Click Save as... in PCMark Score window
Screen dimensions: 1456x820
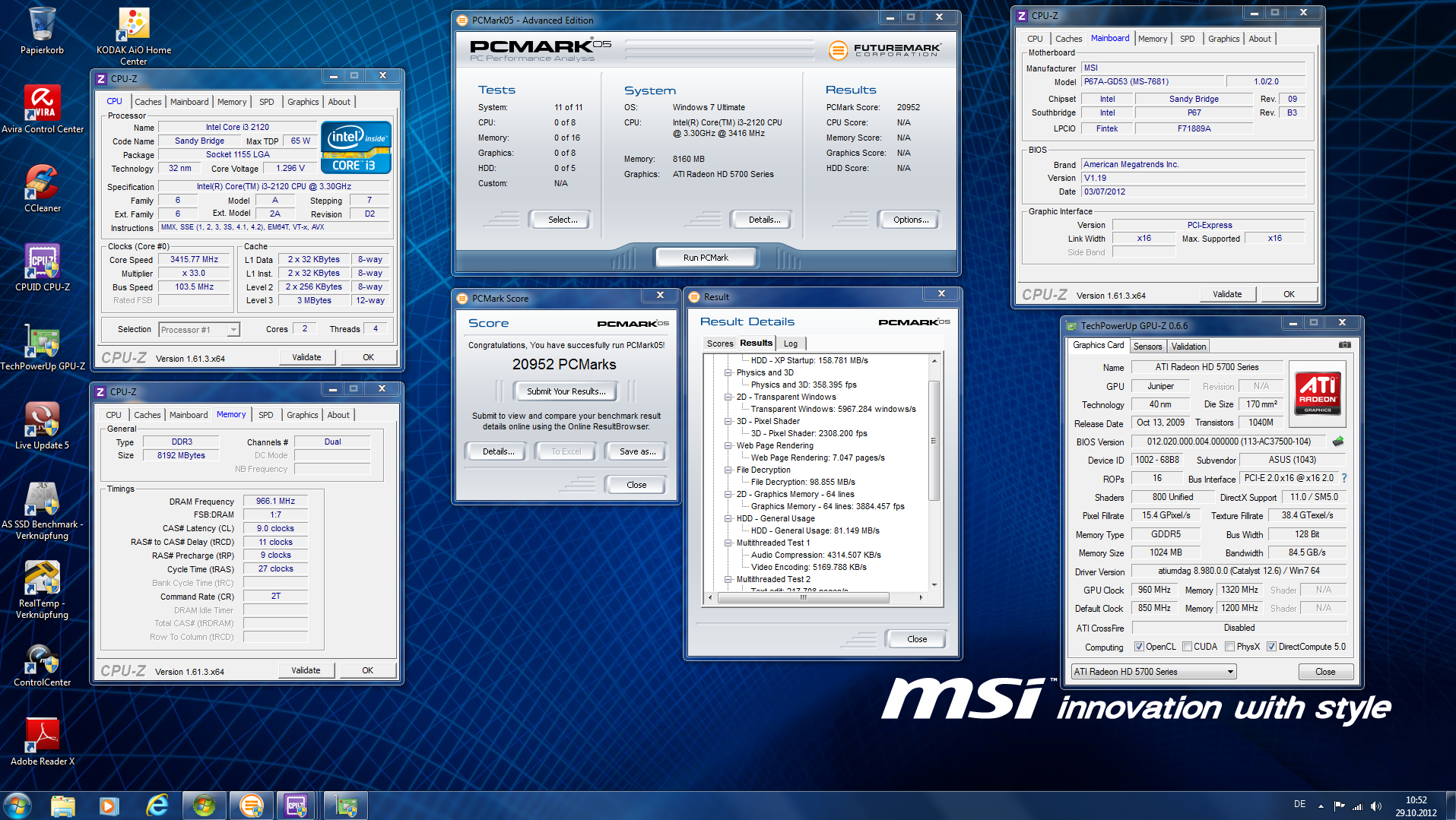tap(637, 451)
